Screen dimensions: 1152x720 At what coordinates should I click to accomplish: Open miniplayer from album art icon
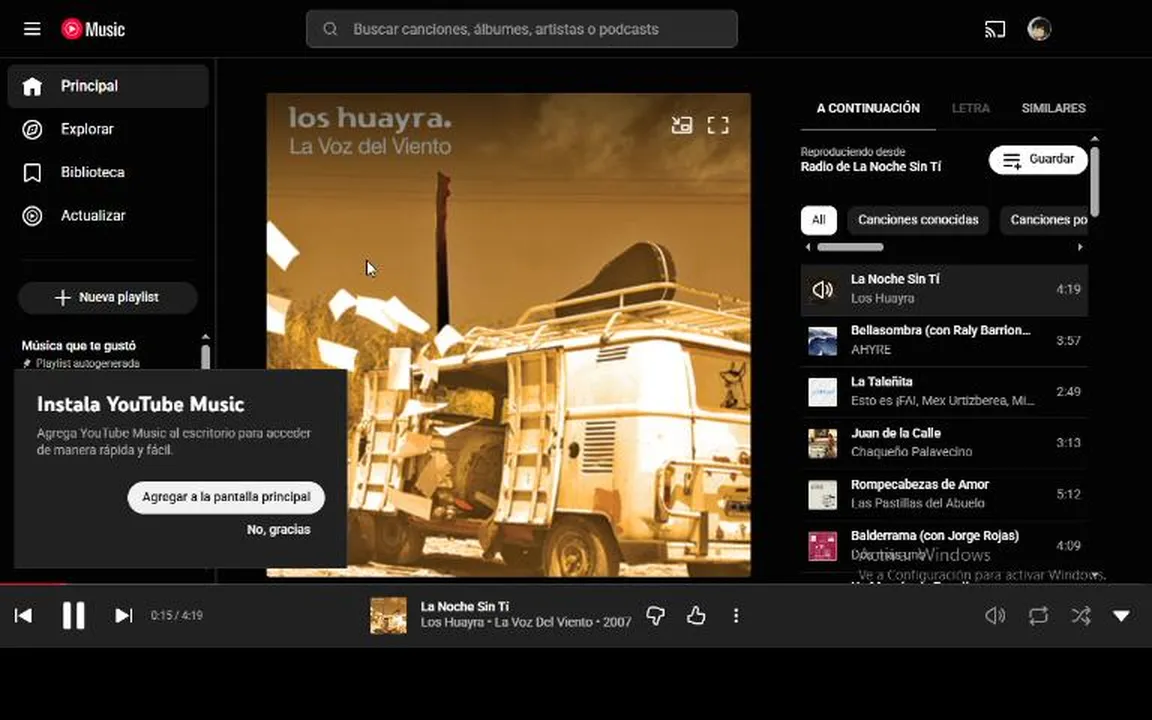[682, 126]
